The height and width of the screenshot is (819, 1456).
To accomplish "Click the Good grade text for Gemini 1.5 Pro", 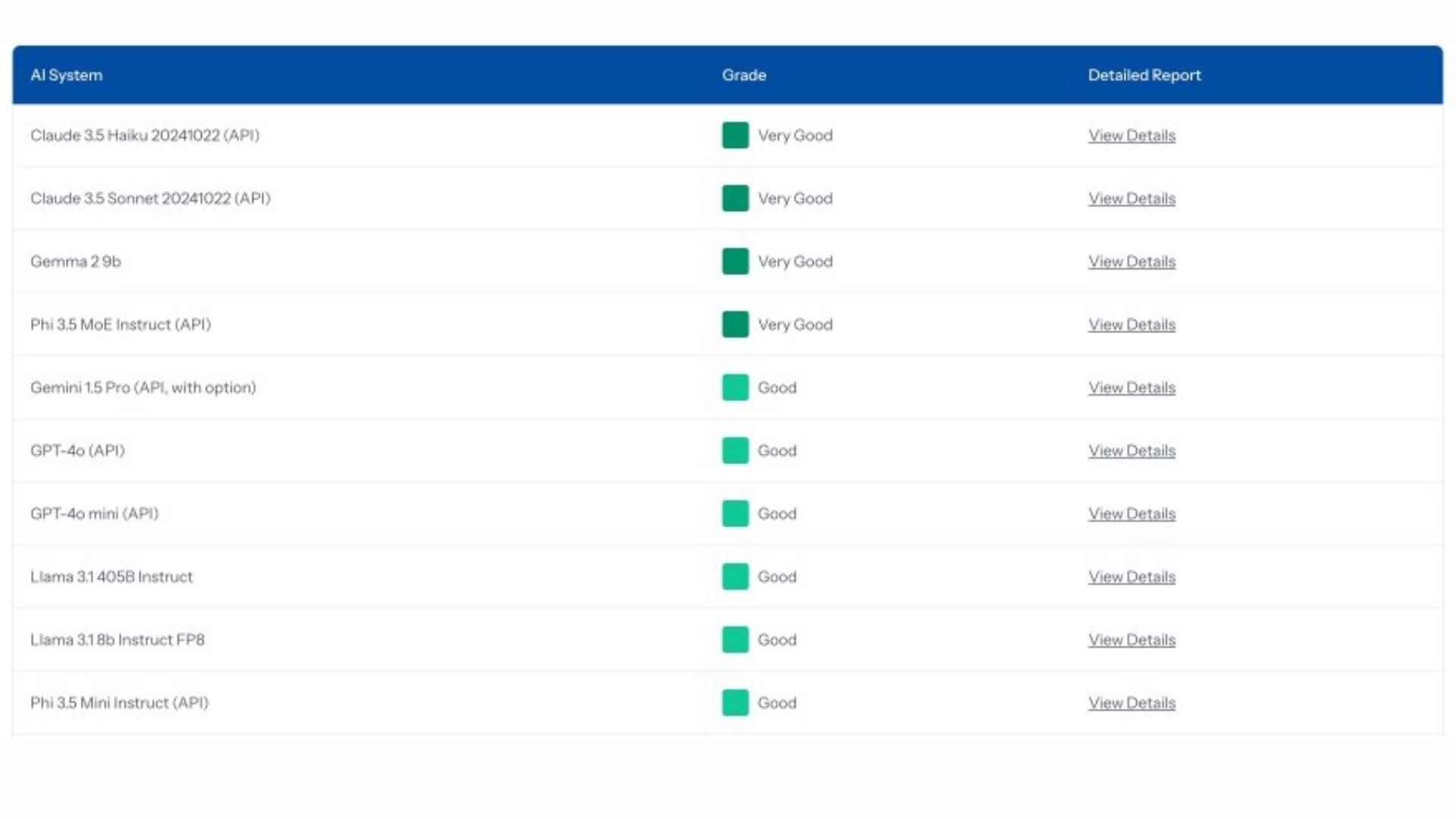I will pos(777,388).
